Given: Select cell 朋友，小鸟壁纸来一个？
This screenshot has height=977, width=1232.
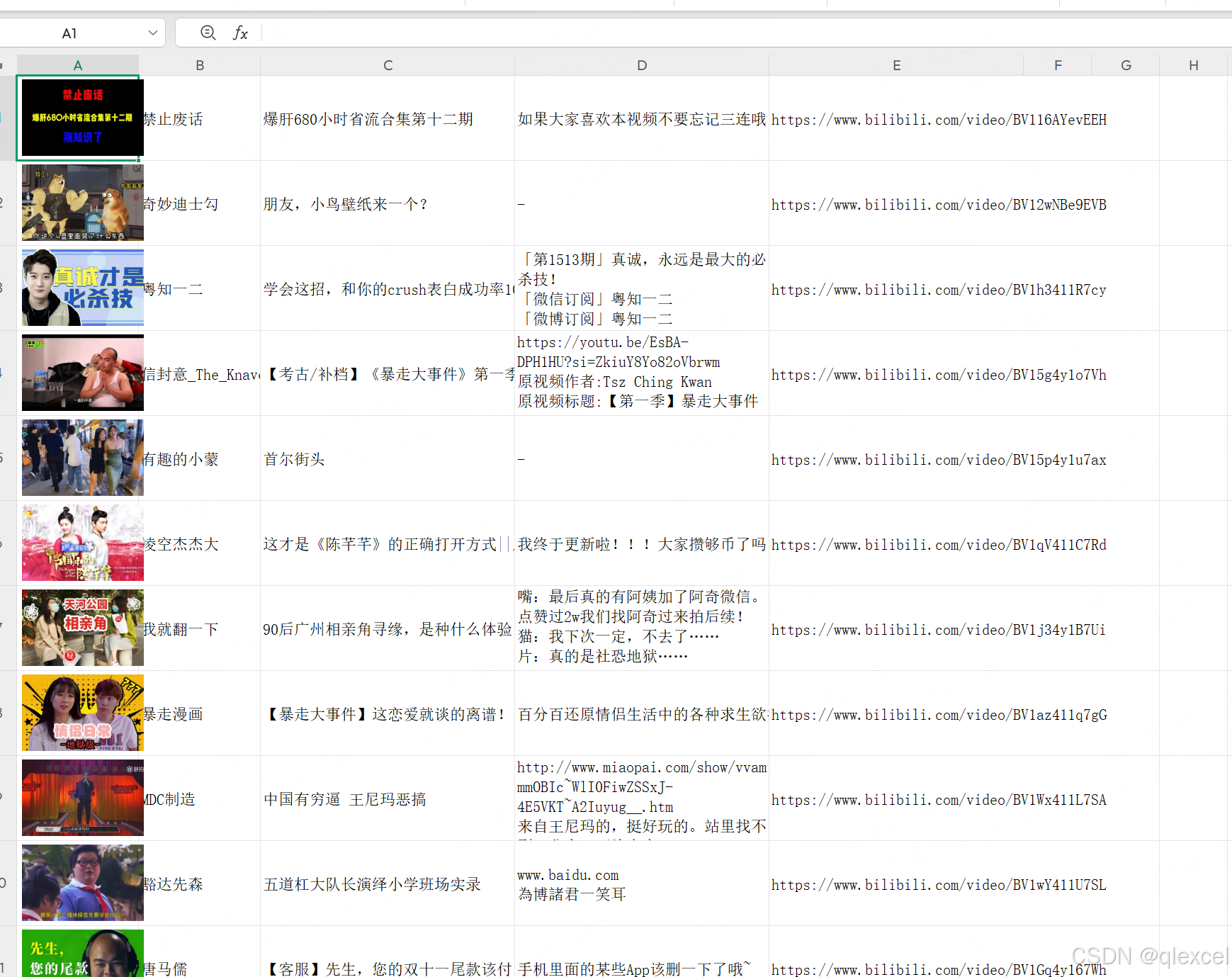Looking at the screenshot, I should pos(388,203).
